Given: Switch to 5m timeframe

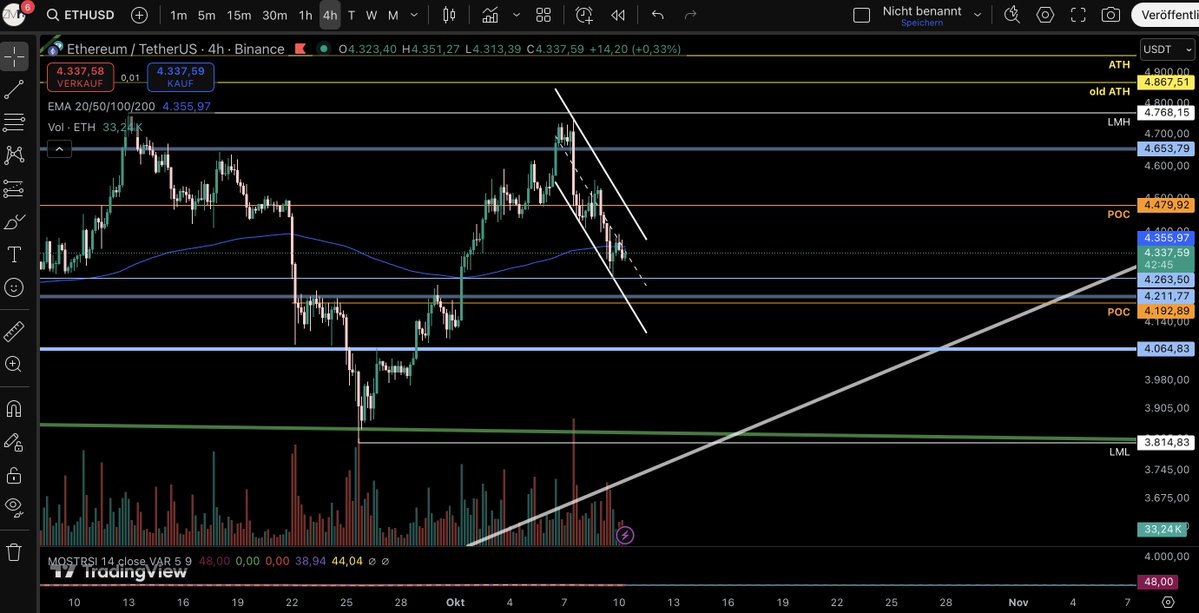Looking at the screenshot, I should pyautogui.click(x=206, y=15).
